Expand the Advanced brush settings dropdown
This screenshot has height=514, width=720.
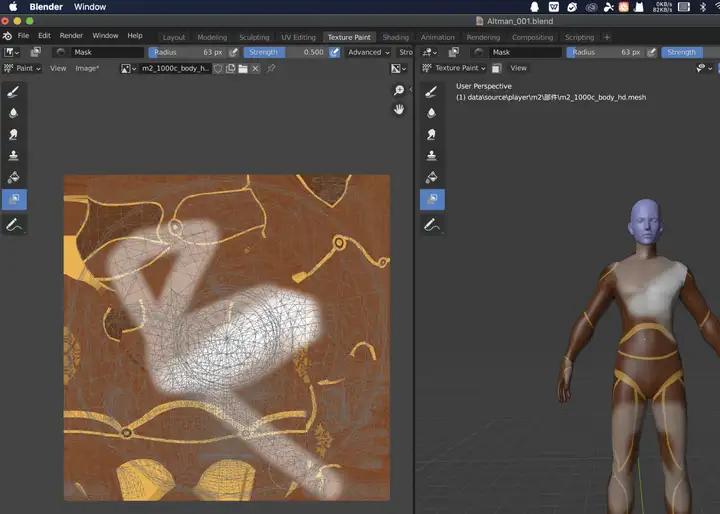(368, 52)
